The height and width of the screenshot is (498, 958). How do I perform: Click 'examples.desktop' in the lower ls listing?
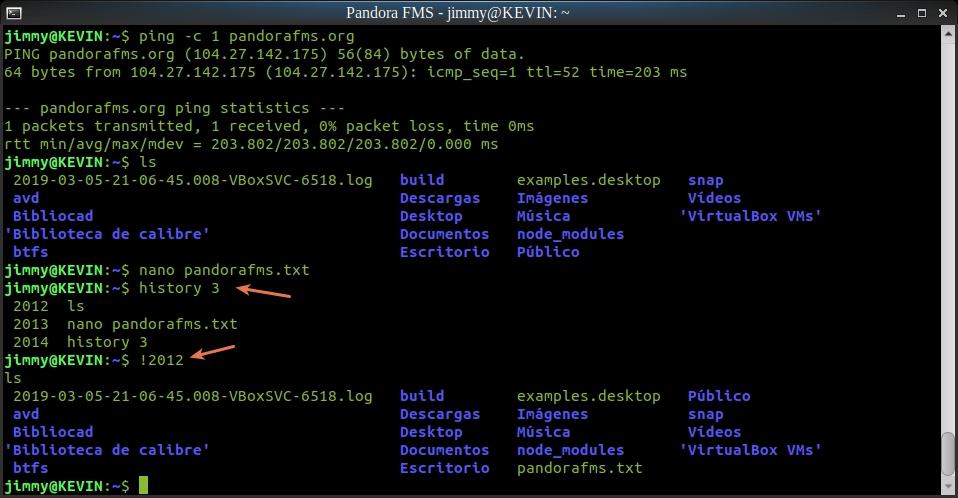click(x=588, y=396)
